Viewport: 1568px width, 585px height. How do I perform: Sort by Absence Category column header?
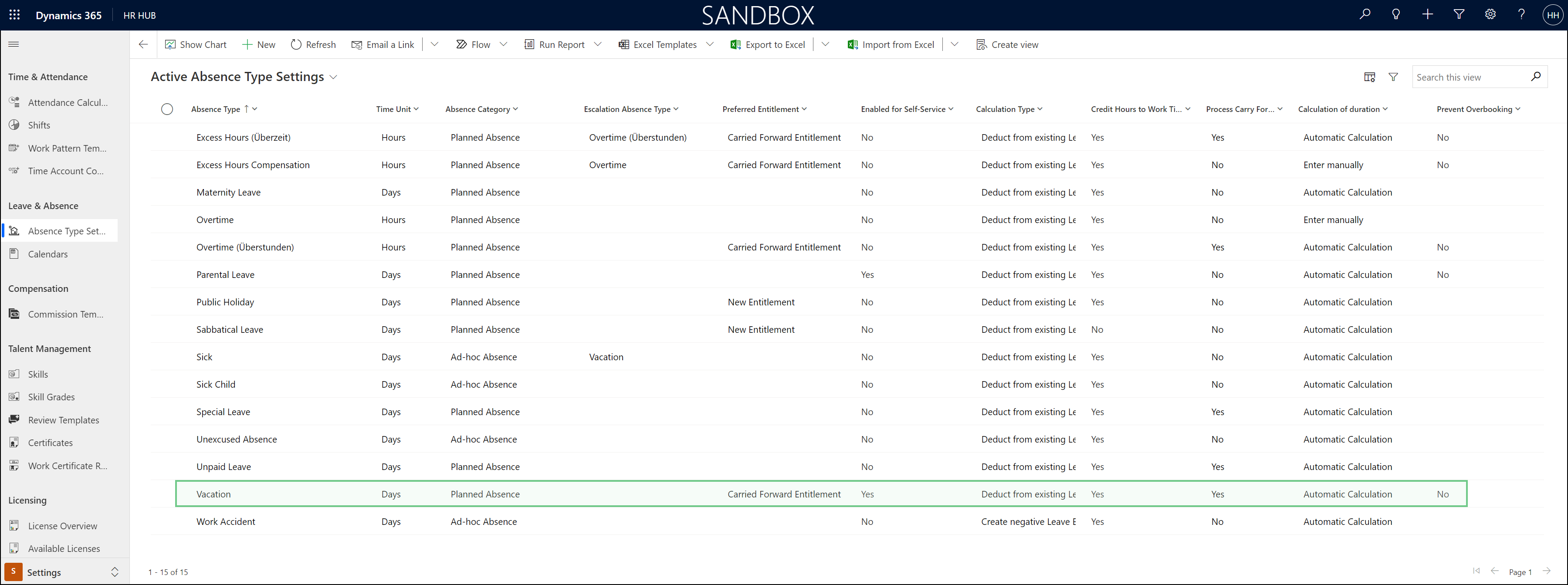coord(478,110)
